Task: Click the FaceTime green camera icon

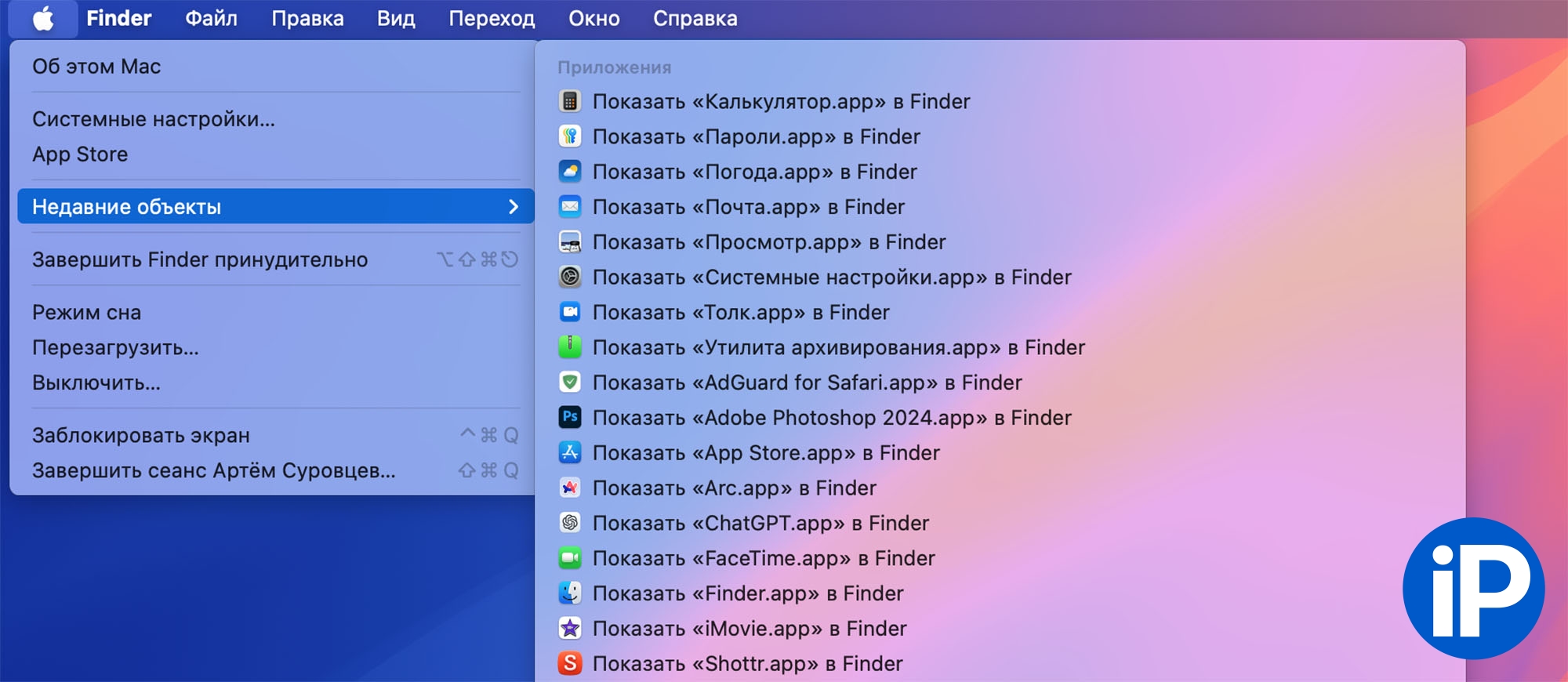Action: tap(570, 558)
